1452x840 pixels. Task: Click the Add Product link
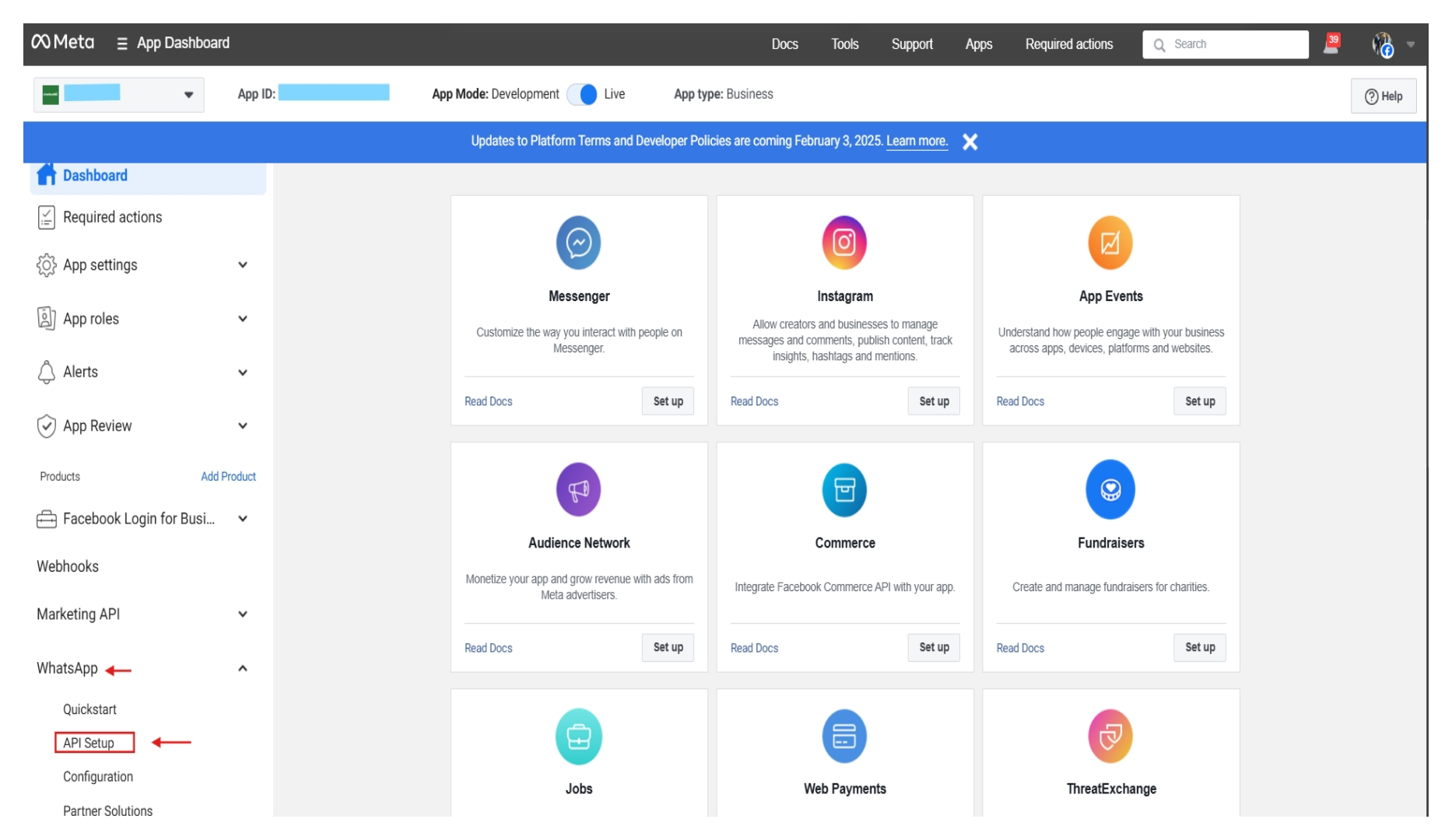click(228, 476)
